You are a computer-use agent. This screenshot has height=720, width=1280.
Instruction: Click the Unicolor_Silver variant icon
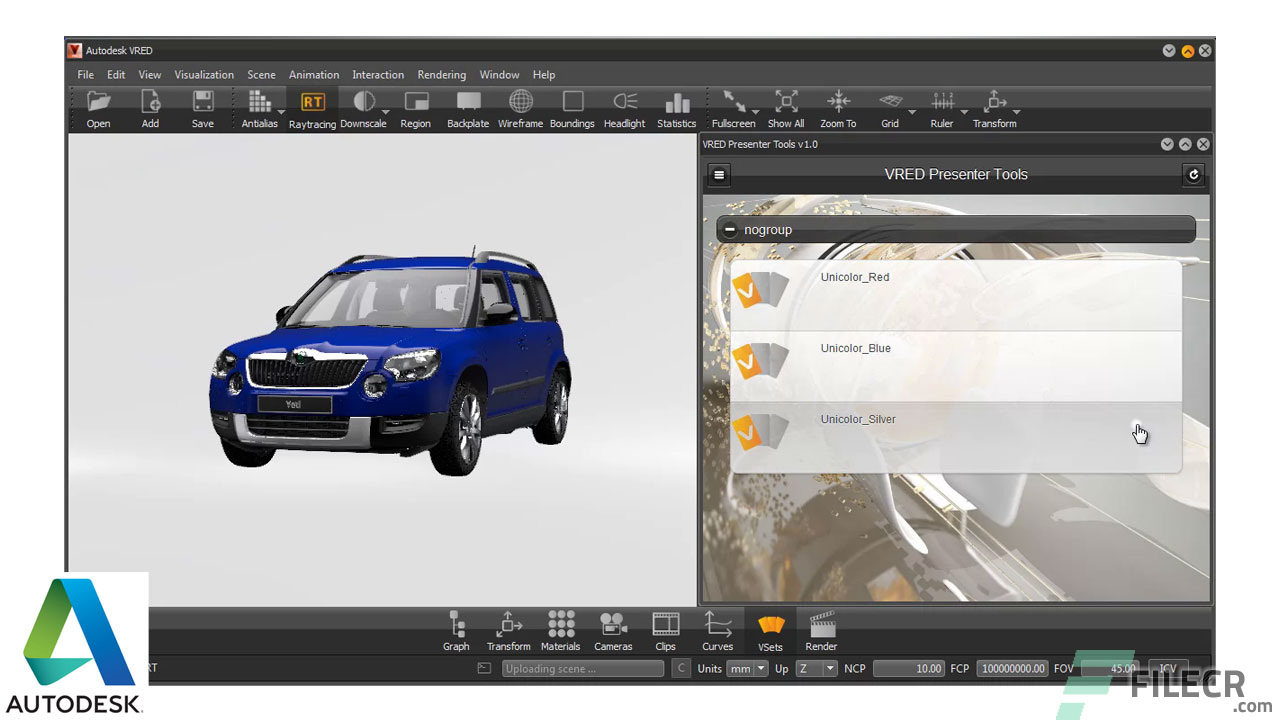point(761,432)
